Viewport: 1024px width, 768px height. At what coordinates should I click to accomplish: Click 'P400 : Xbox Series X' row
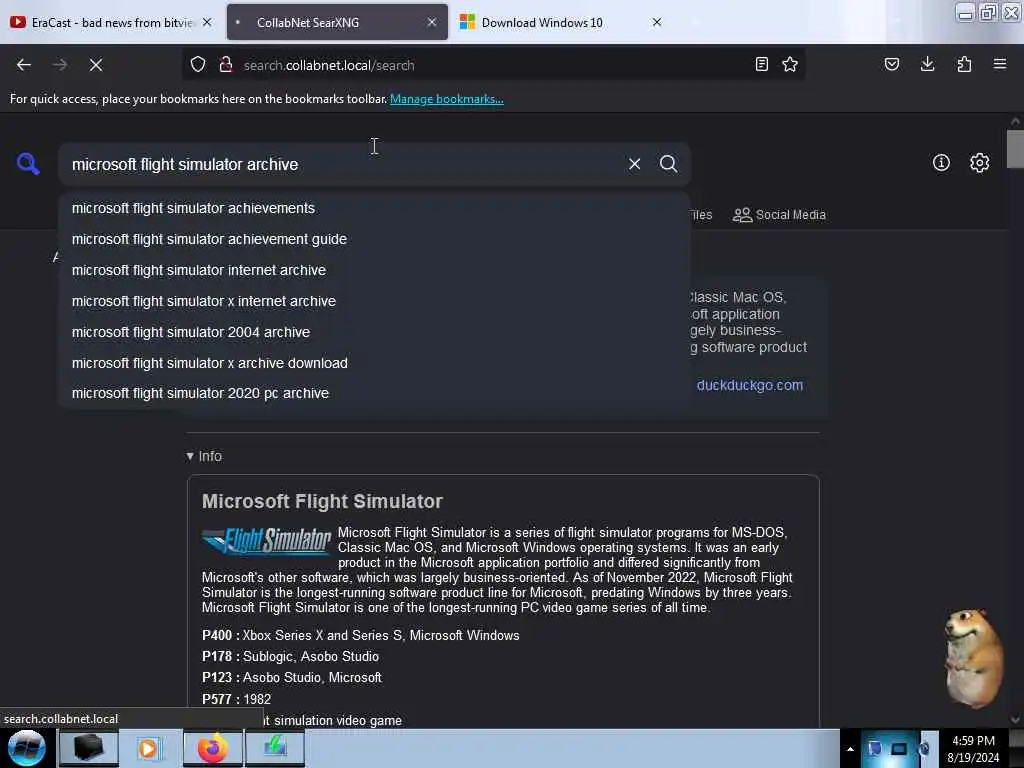pyautogui.click(x=360, y=635)
